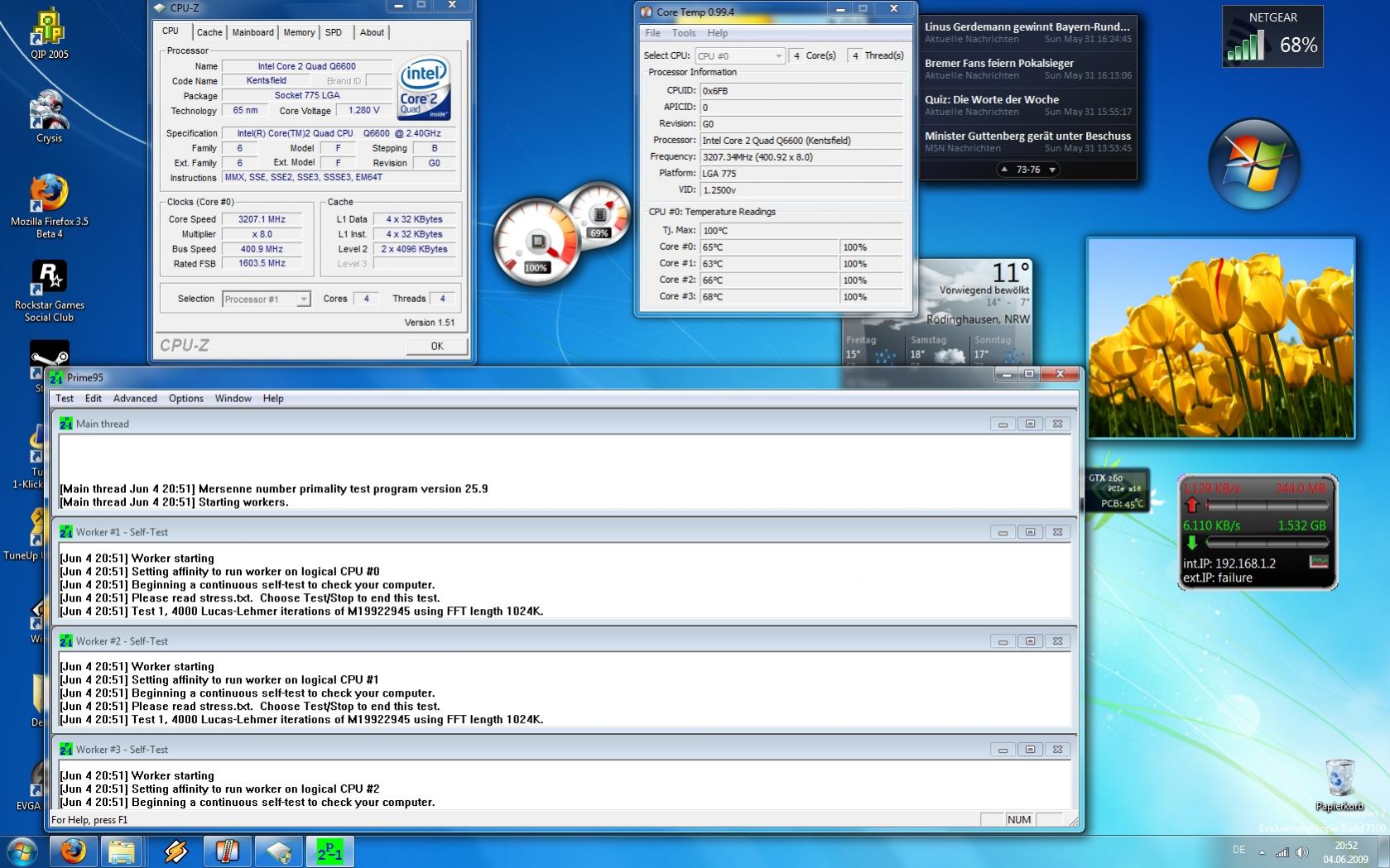Click the GTX 260 PCB temperature gadget

click(1117, 490)
